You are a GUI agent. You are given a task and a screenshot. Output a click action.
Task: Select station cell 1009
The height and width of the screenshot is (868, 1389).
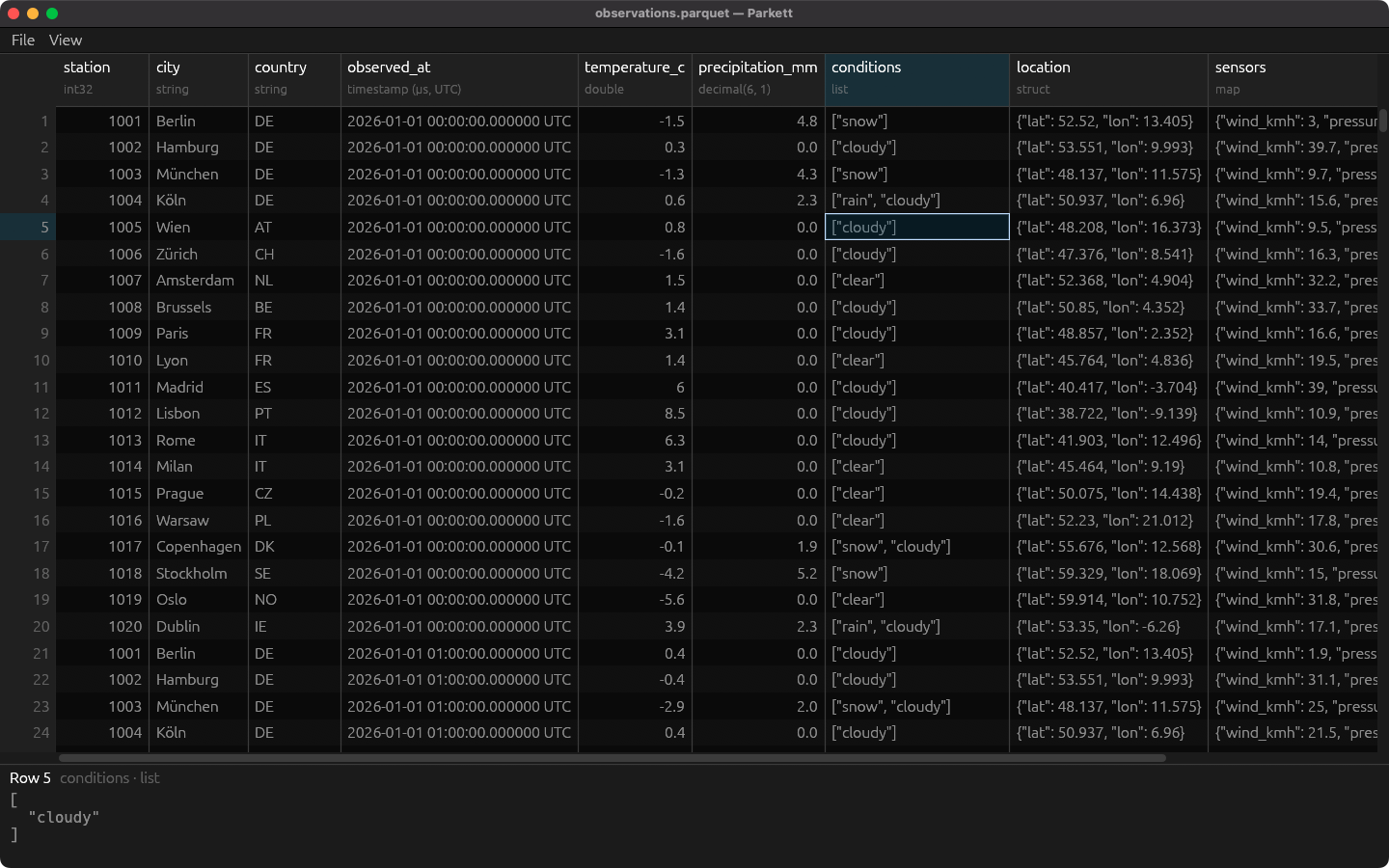coord(103,334)
